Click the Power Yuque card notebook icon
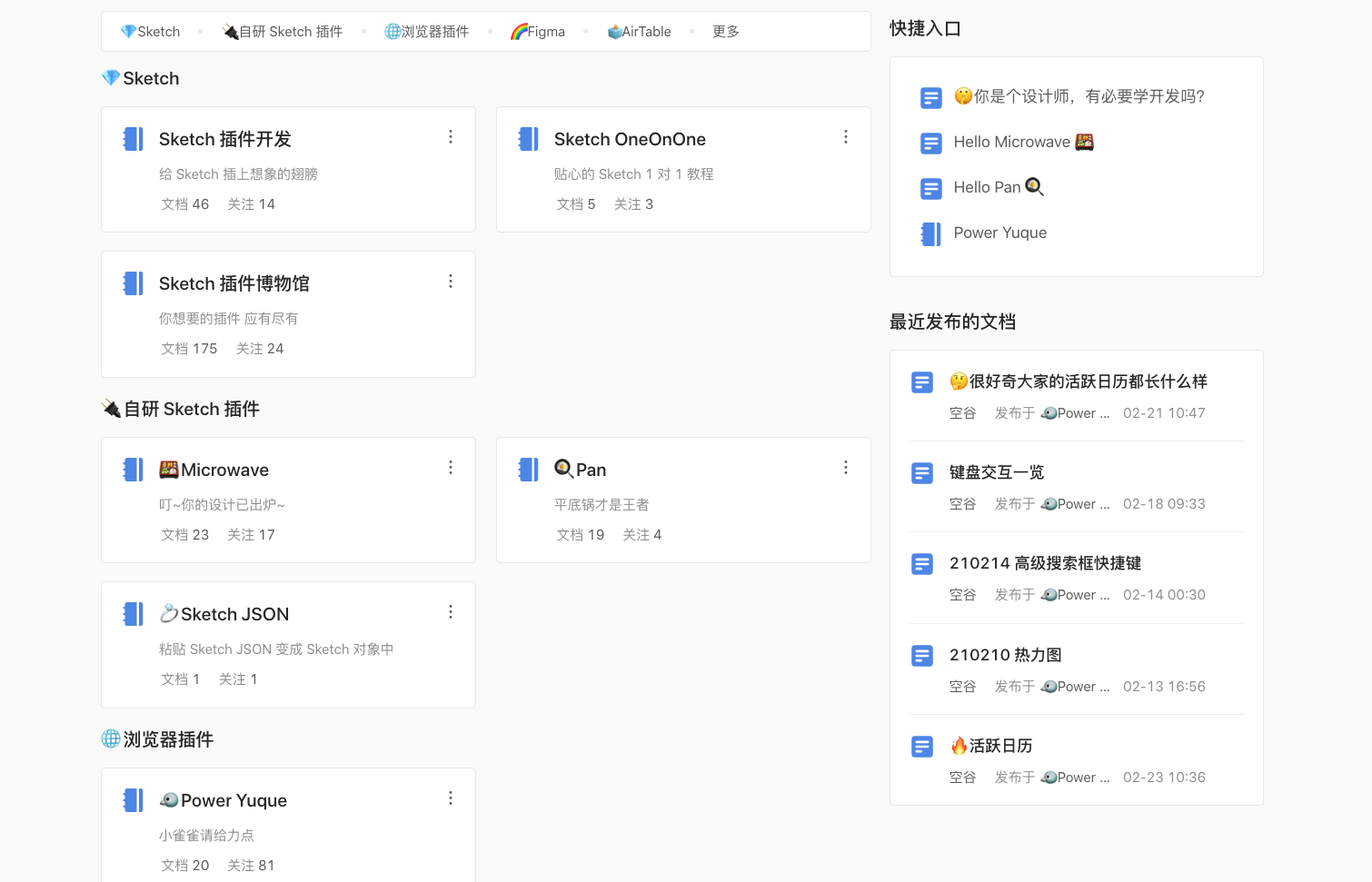This screenshot has width=1372, height=882. pos(133,800)
